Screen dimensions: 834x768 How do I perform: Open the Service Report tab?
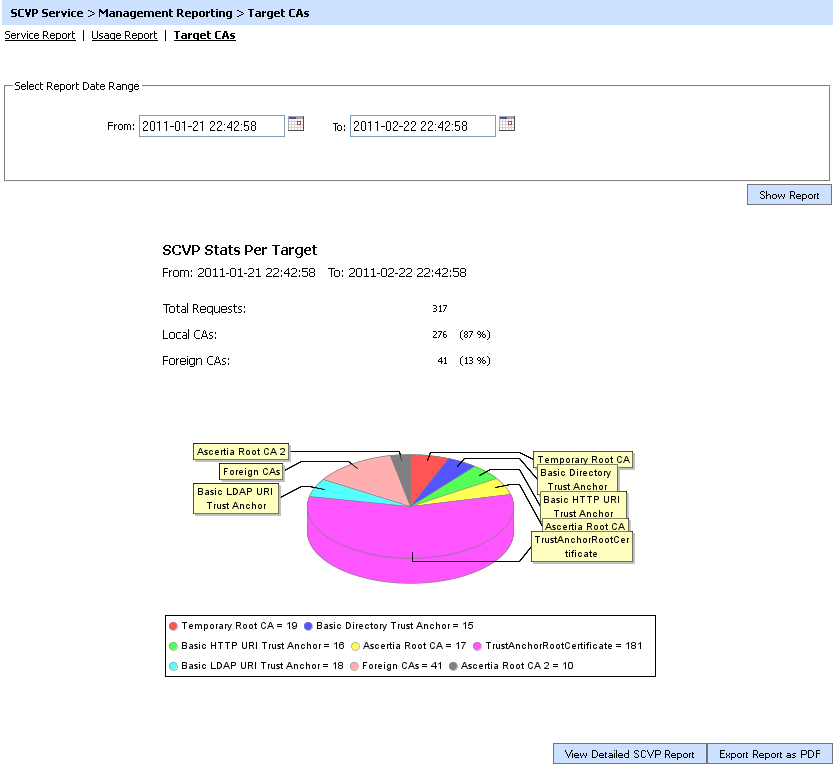40,35
